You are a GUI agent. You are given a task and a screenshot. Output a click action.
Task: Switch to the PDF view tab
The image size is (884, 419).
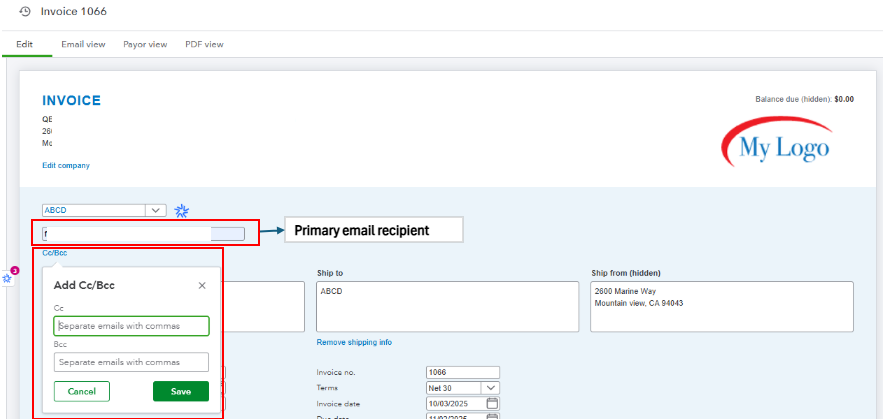(x=204, y=44)
